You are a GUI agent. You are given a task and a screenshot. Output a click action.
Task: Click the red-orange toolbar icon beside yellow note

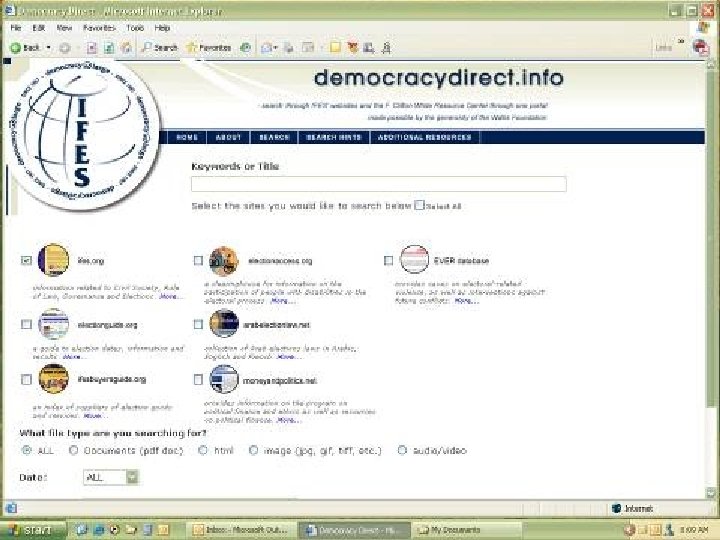click(x=352, y=48)
